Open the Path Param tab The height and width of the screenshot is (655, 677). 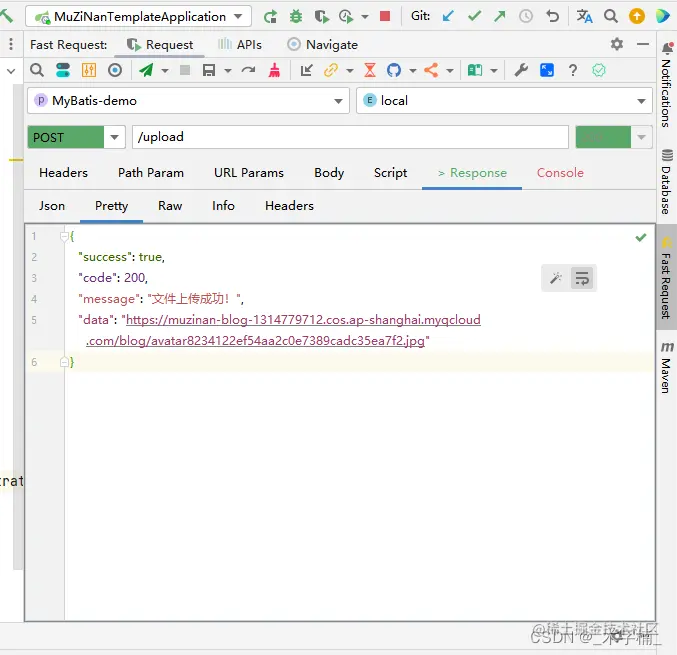(x=151, y=173)
